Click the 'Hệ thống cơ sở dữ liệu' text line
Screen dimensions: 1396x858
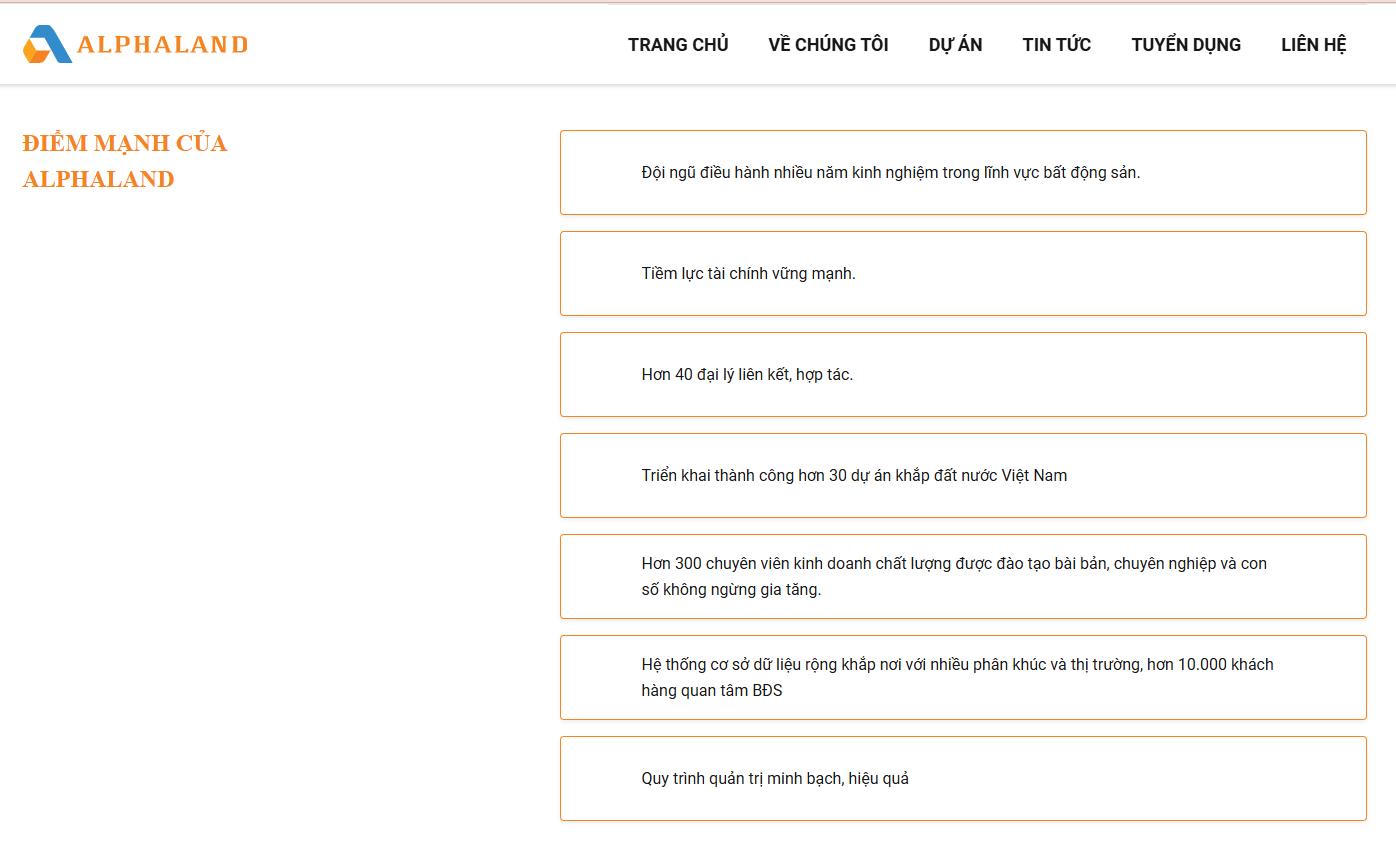click(957, 664)
